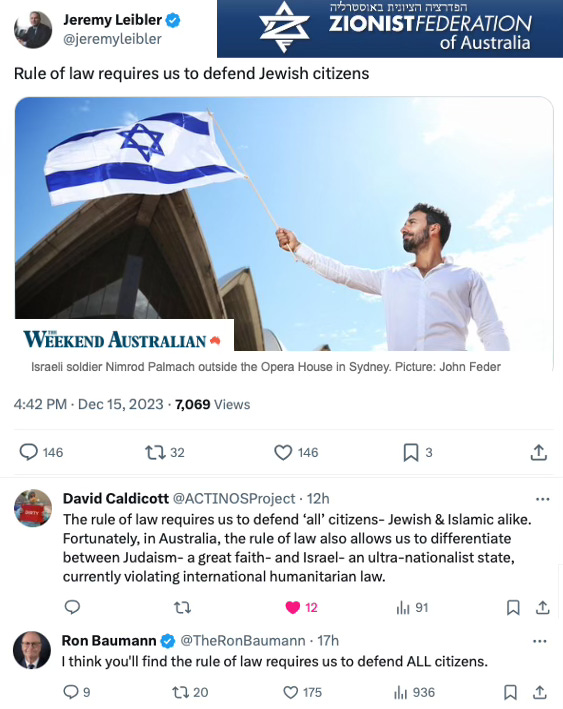
Task: Open @ACTINOSProject profile handle
Action: point(234,498)
